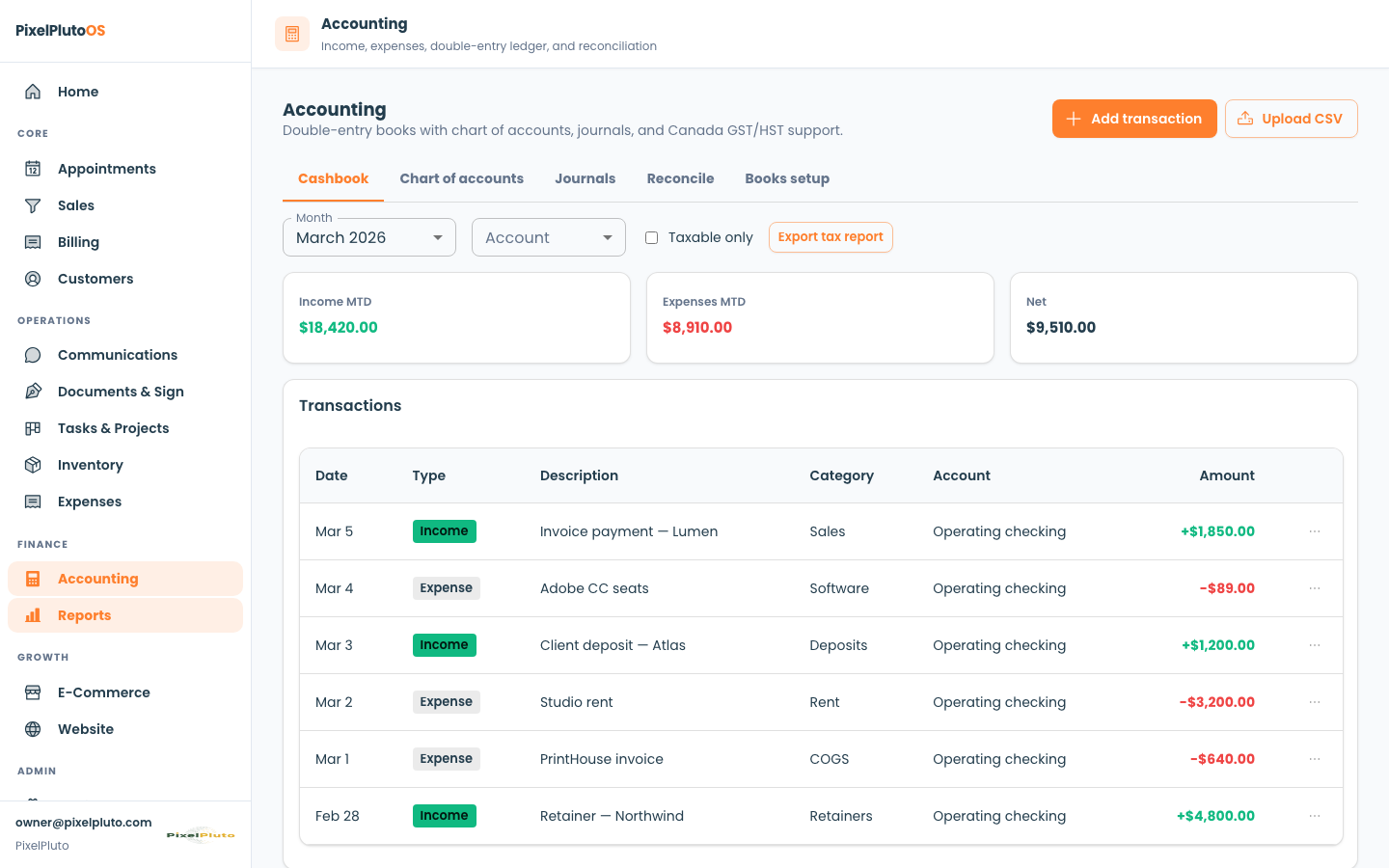Open row actions for Invoice payment — Lumen
1389x868 pixels.
(1315, 531)
